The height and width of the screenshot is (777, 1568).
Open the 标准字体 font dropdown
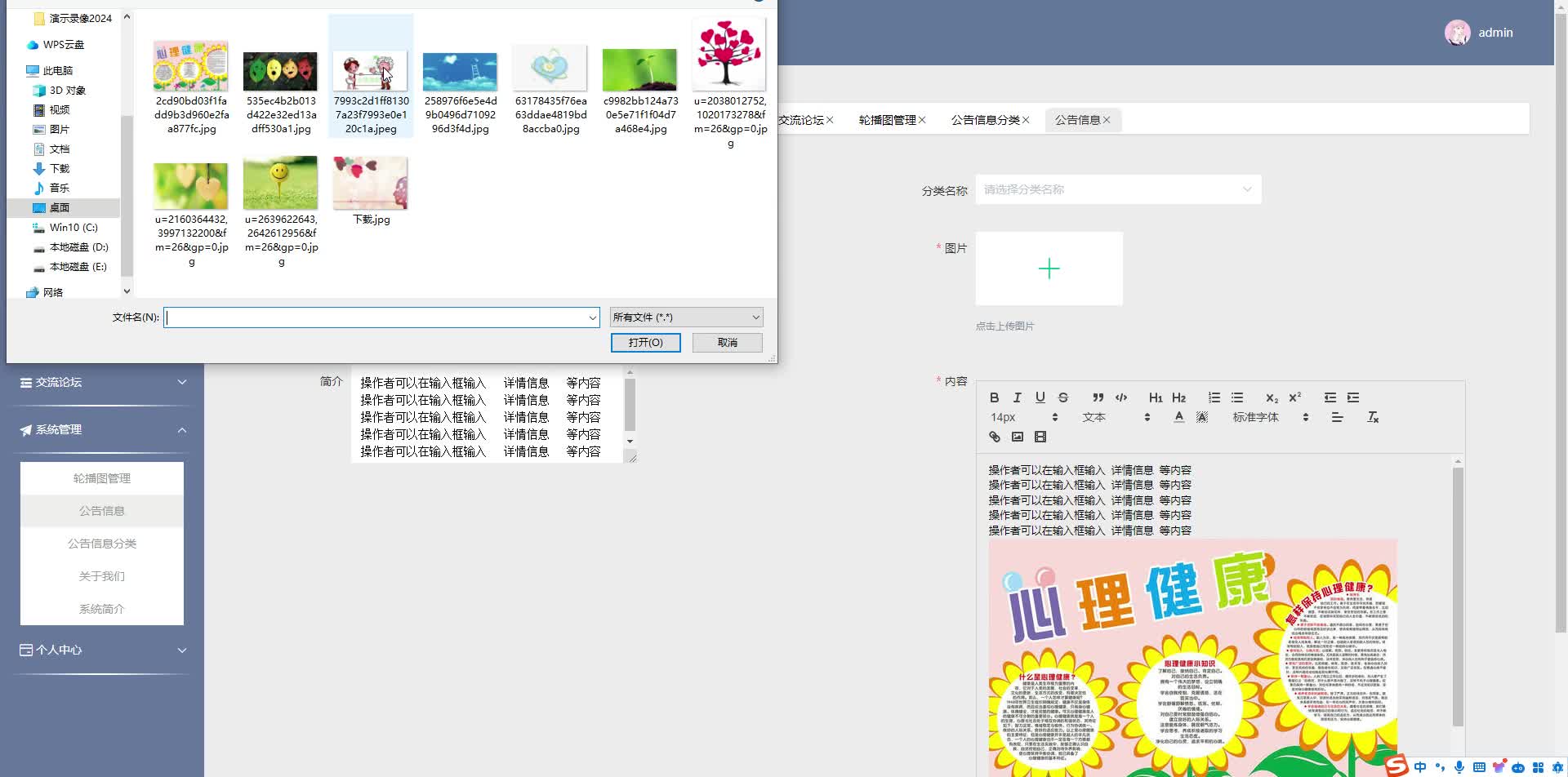pyautogui.click(x=1272, y=417)
